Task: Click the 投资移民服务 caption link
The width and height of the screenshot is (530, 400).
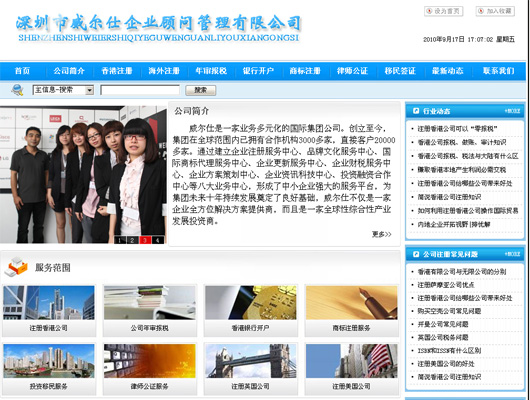Action: coord(48,386)
